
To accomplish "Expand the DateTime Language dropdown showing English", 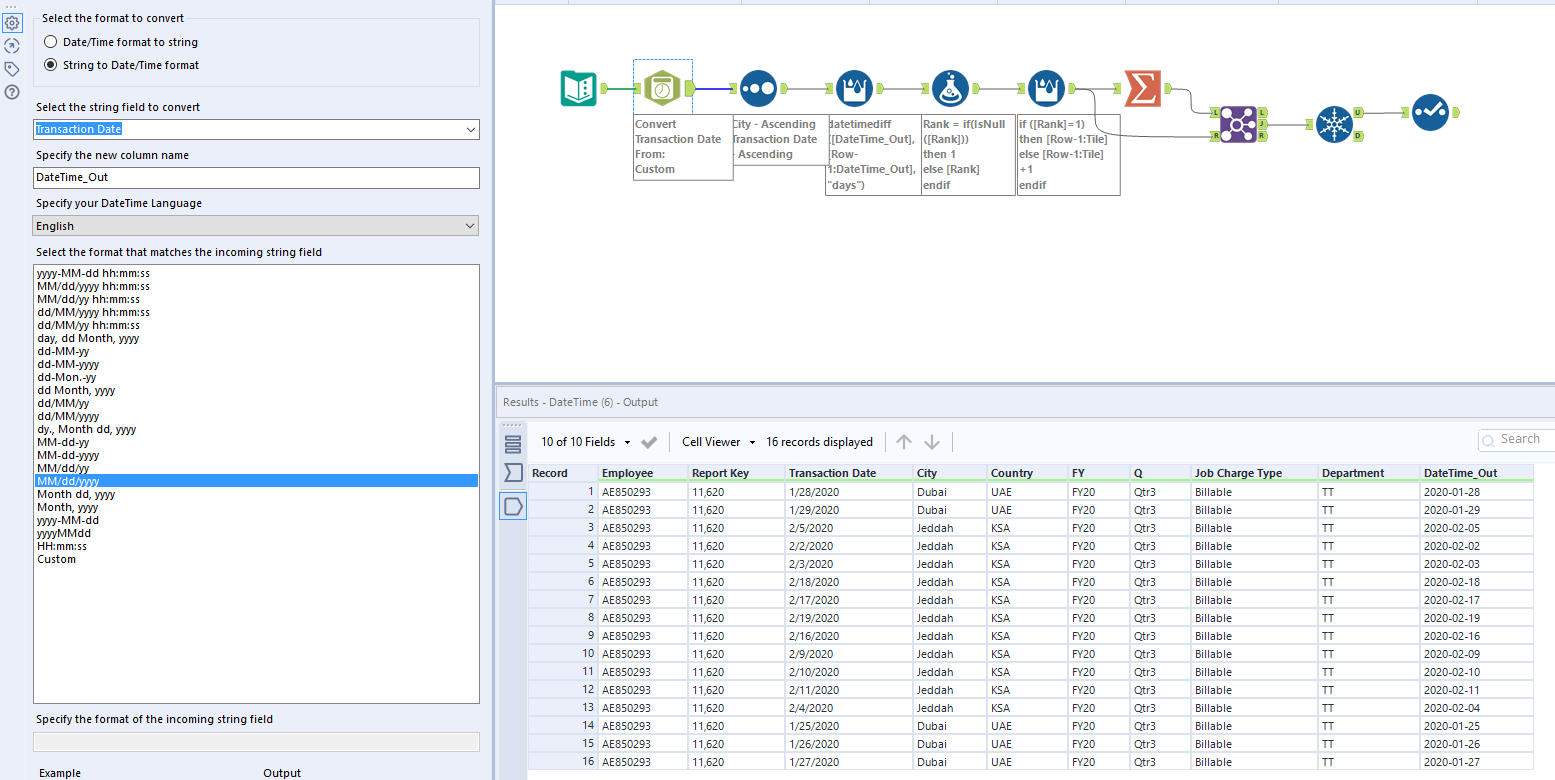I will click(257, 226).
